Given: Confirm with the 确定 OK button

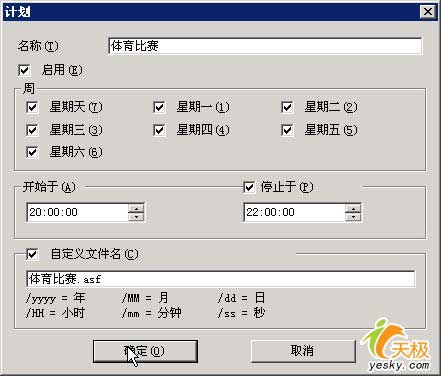Looking at the screenshot, I should click(145, 351).
